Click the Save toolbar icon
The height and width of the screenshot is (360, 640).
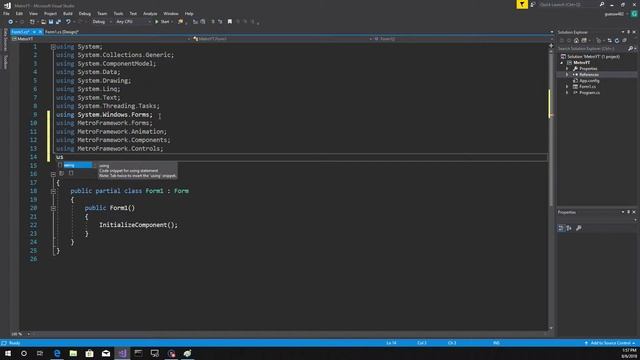51,22
